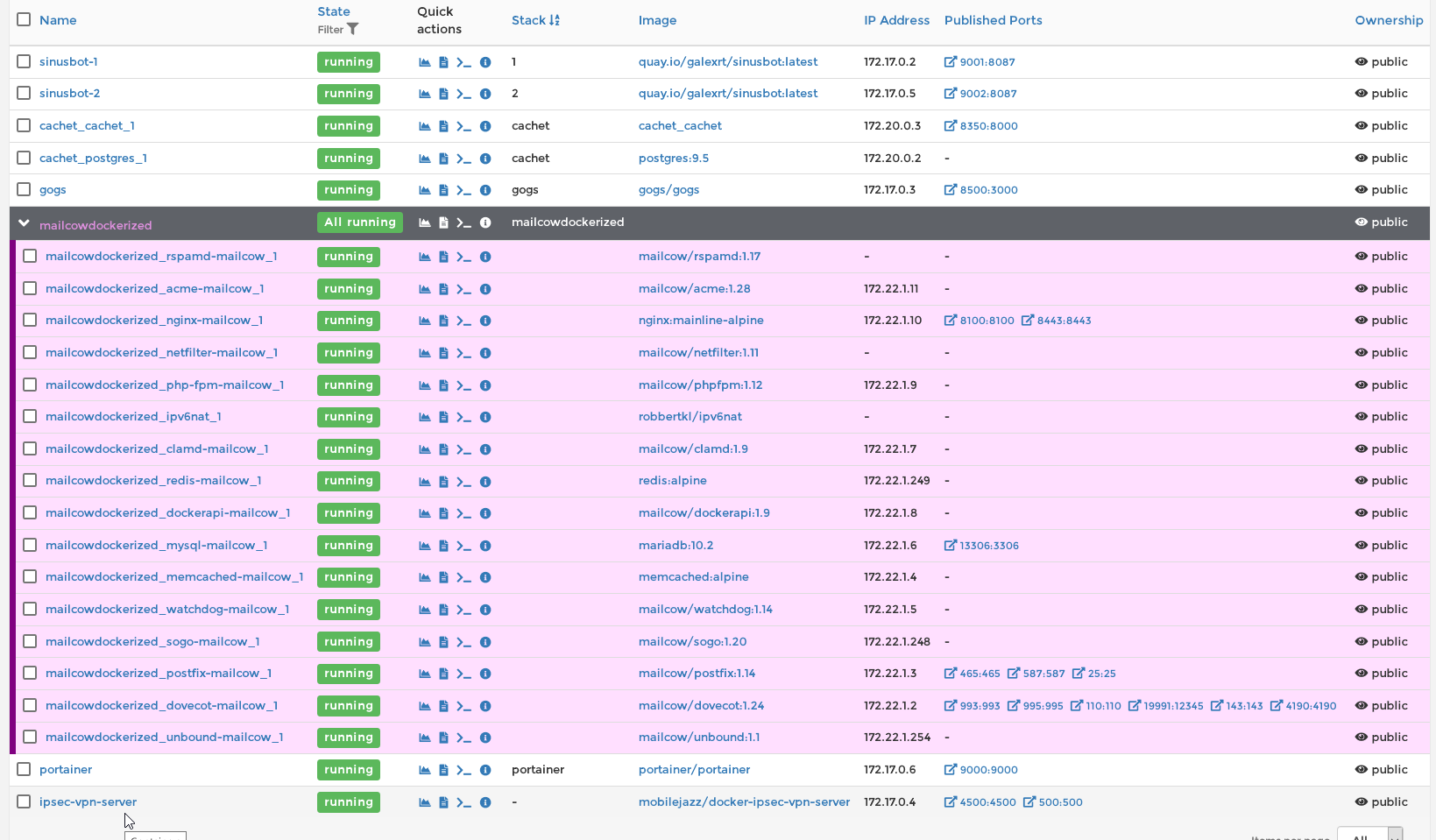Open a console on portainer container
The height and width of the screenshot is (840, 1436).
click(x=464, y=770)
